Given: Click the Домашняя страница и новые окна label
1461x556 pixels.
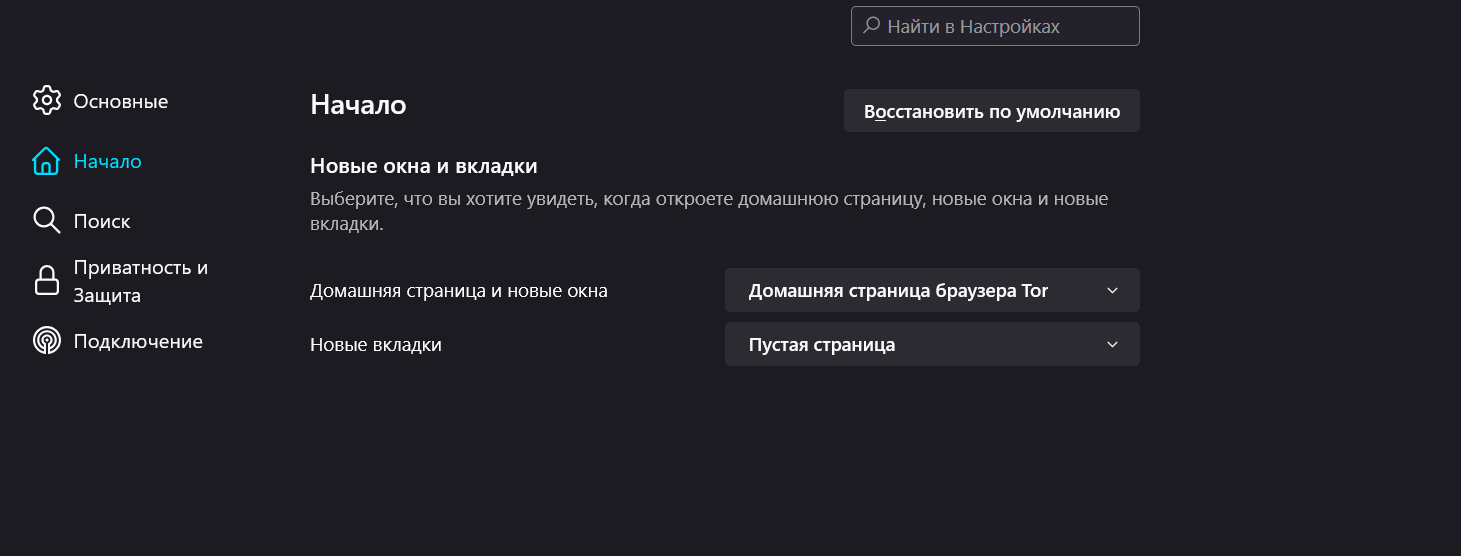Looking at the screenshot, I should 459,291.
